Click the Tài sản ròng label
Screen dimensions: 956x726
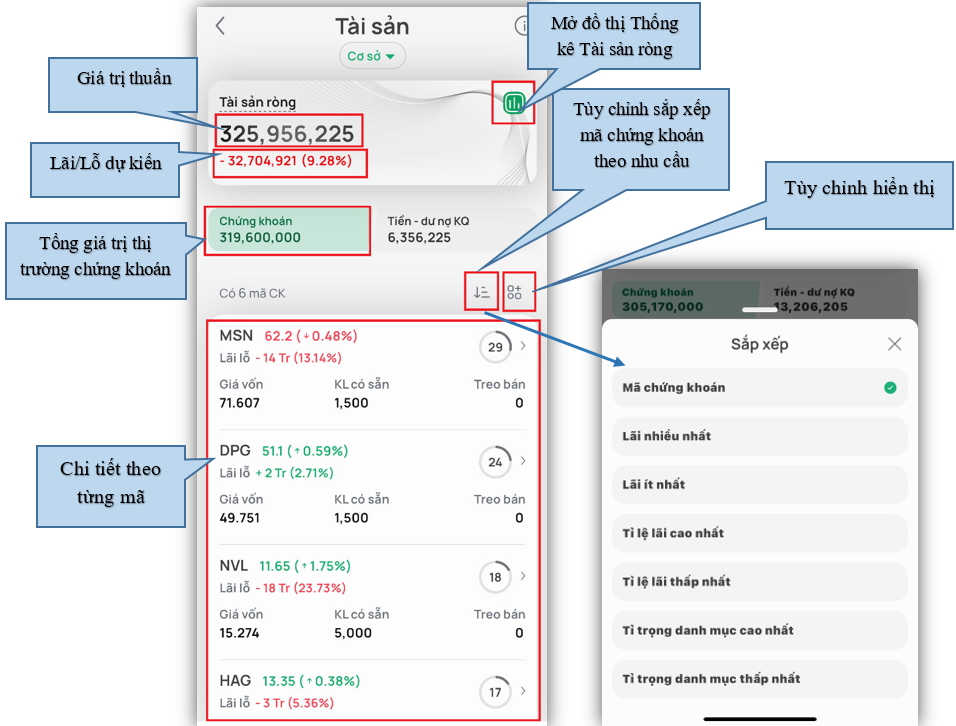pyautogui.click(x=257, y=102)
